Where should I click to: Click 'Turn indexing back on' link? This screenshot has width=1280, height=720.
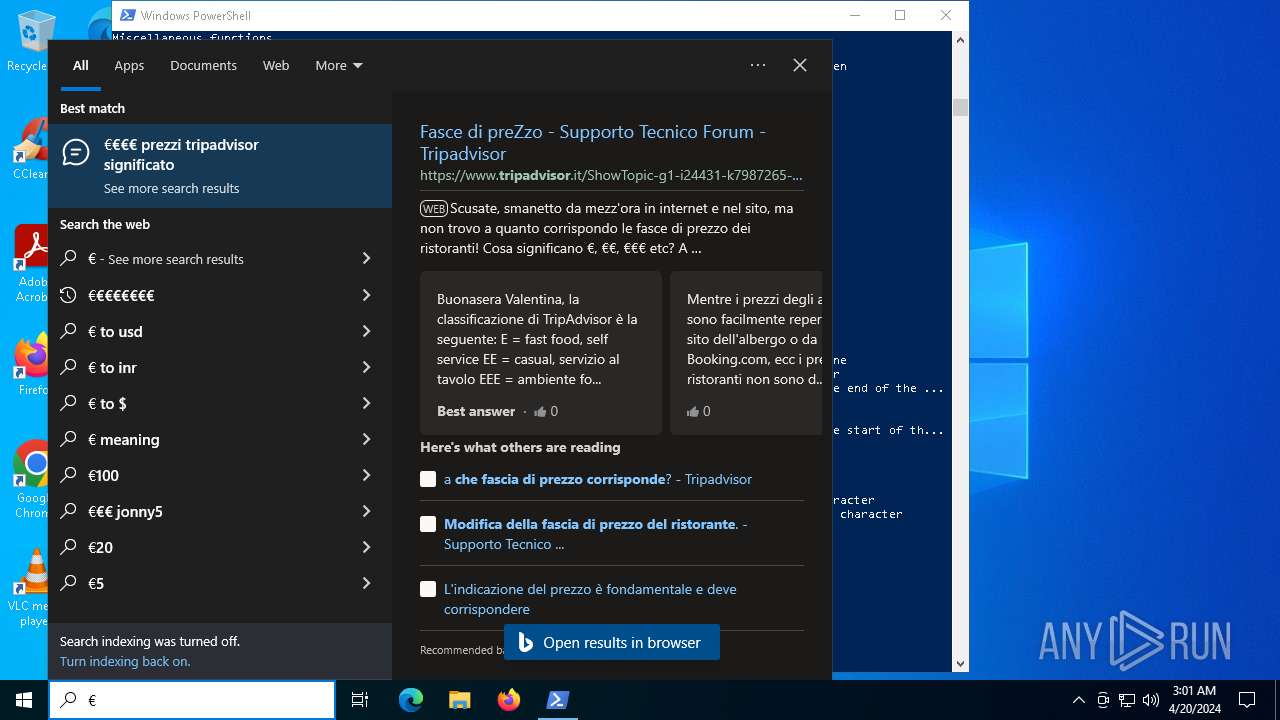point(125,661)
